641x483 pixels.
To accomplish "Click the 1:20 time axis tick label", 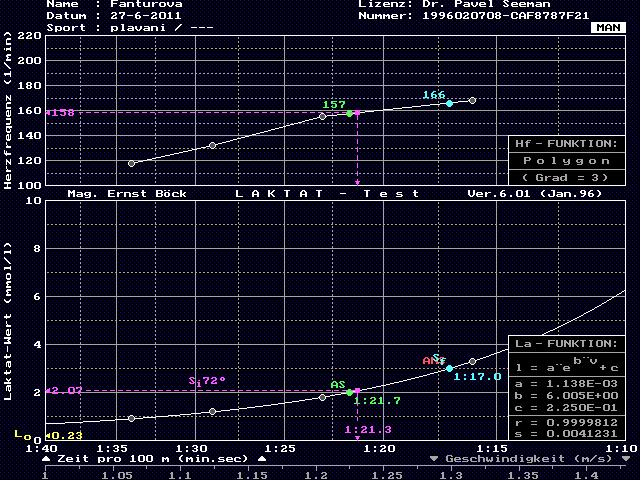I will click(379, 448).
